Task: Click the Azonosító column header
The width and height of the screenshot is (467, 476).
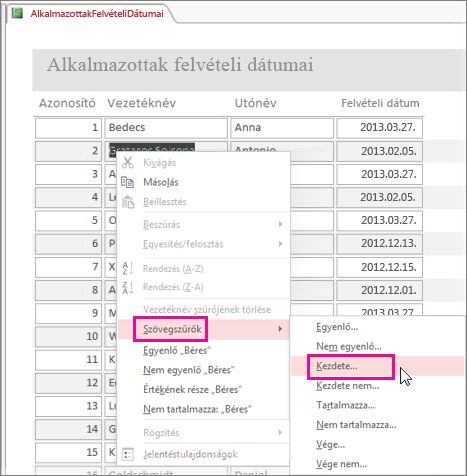Action: point(67,103)
